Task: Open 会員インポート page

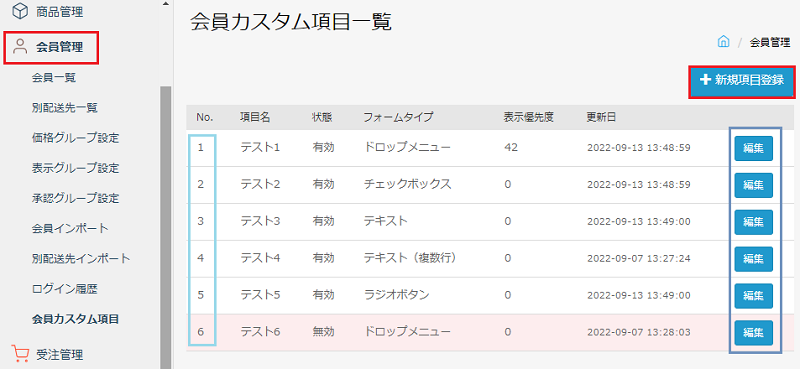Action: click(x=70, y=228)
